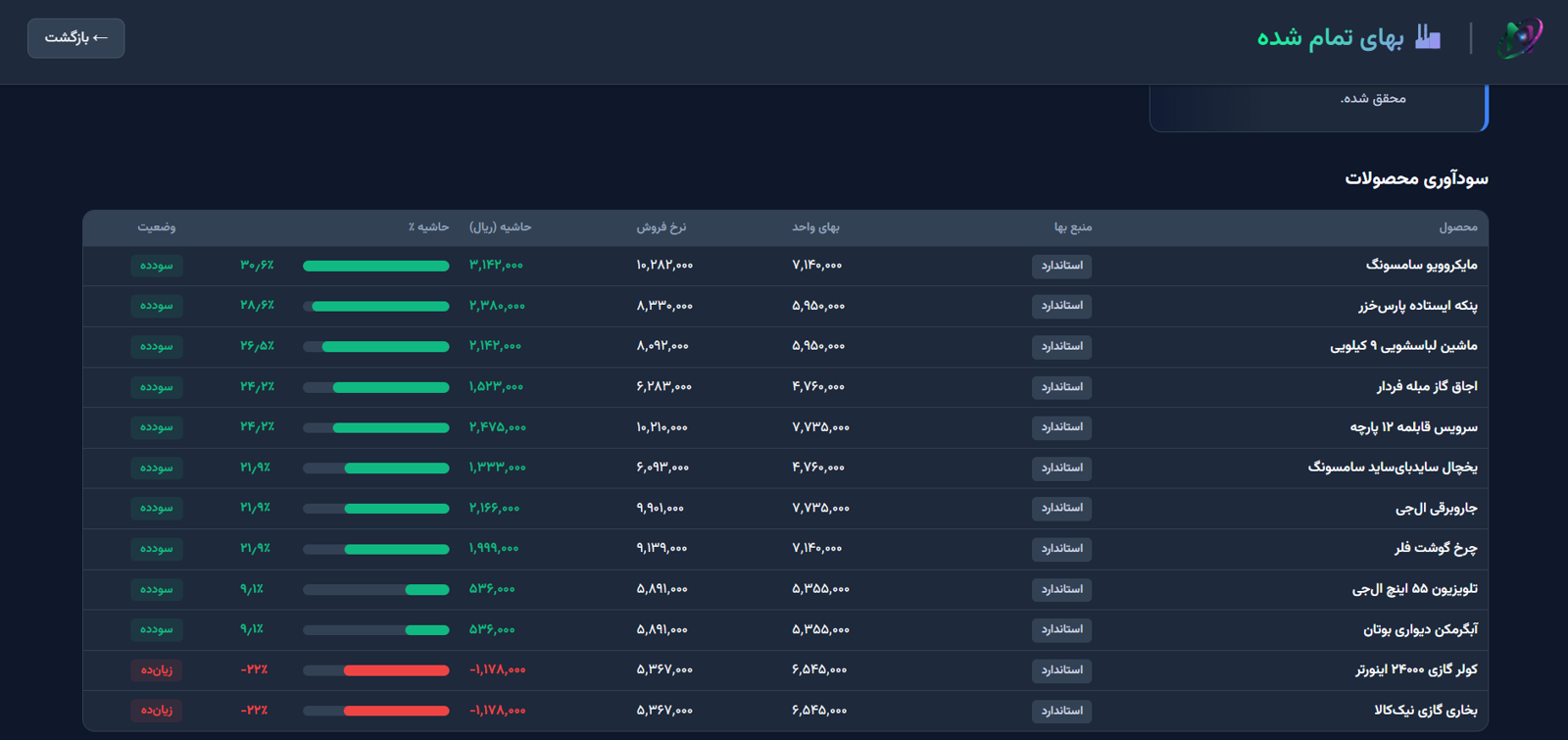Select the کولر گازی ۲۴۰۰۰ اینورتر product
Screen dimensions: 1568x740
(1417, 670)
